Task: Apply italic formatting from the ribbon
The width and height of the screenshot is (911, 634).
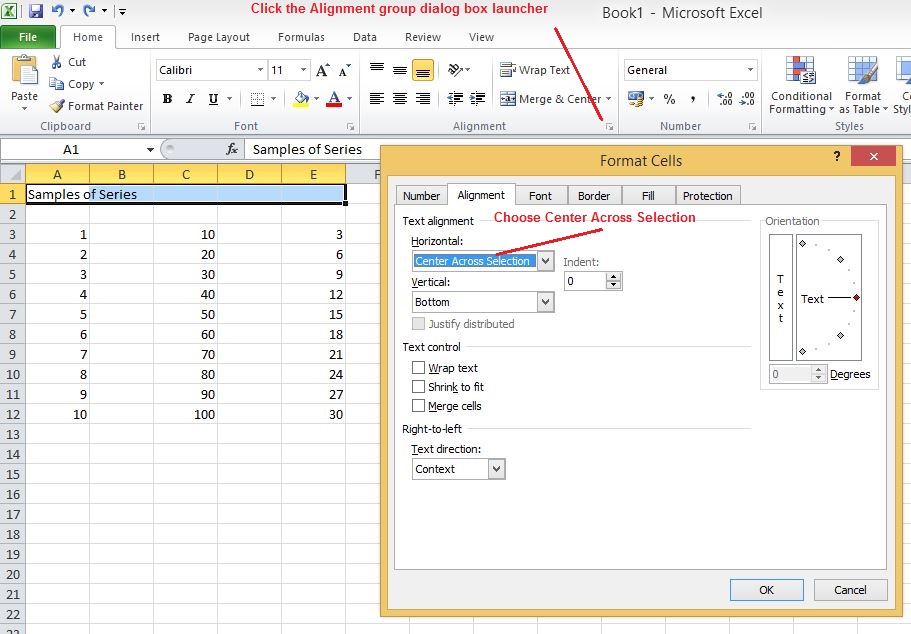Action: coord(190,100)
